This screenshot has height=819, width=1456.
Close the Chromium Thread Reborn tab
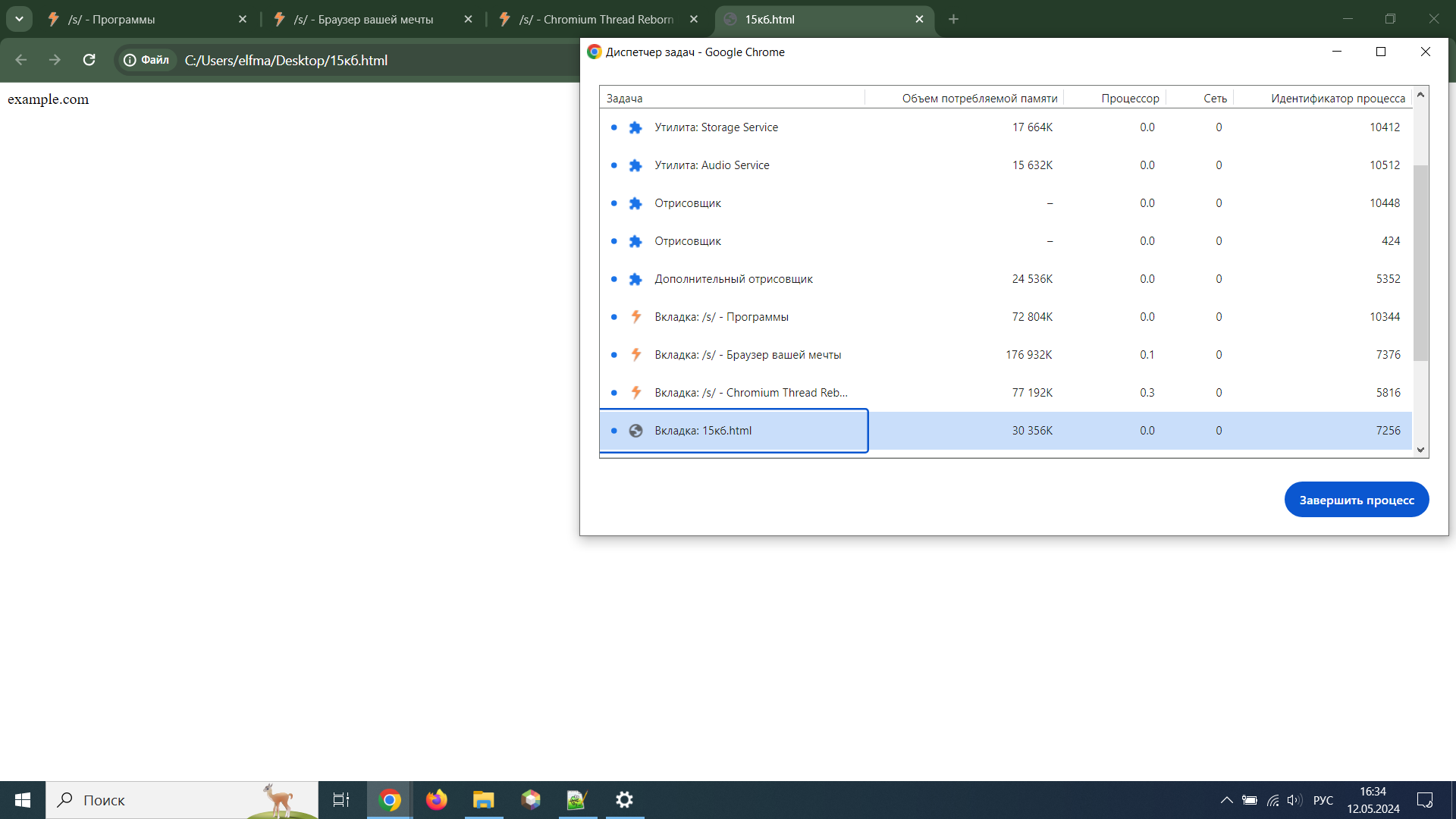pos(693,20)
